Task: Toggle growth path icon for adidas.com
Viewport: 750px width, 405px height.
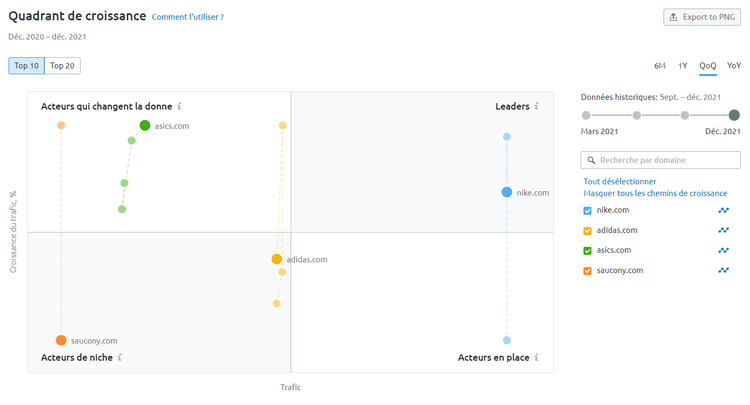Action: (x=723, y=230)
